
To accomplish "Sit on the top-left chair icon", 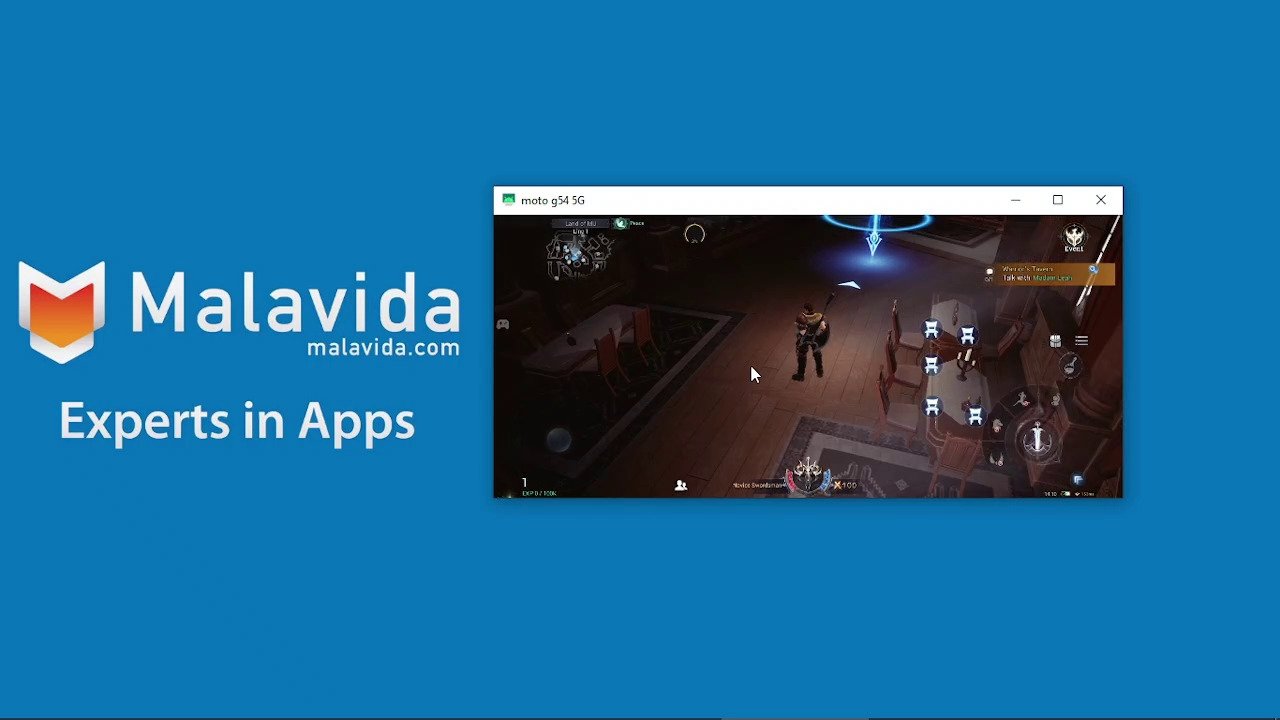I will coord(931,330).
